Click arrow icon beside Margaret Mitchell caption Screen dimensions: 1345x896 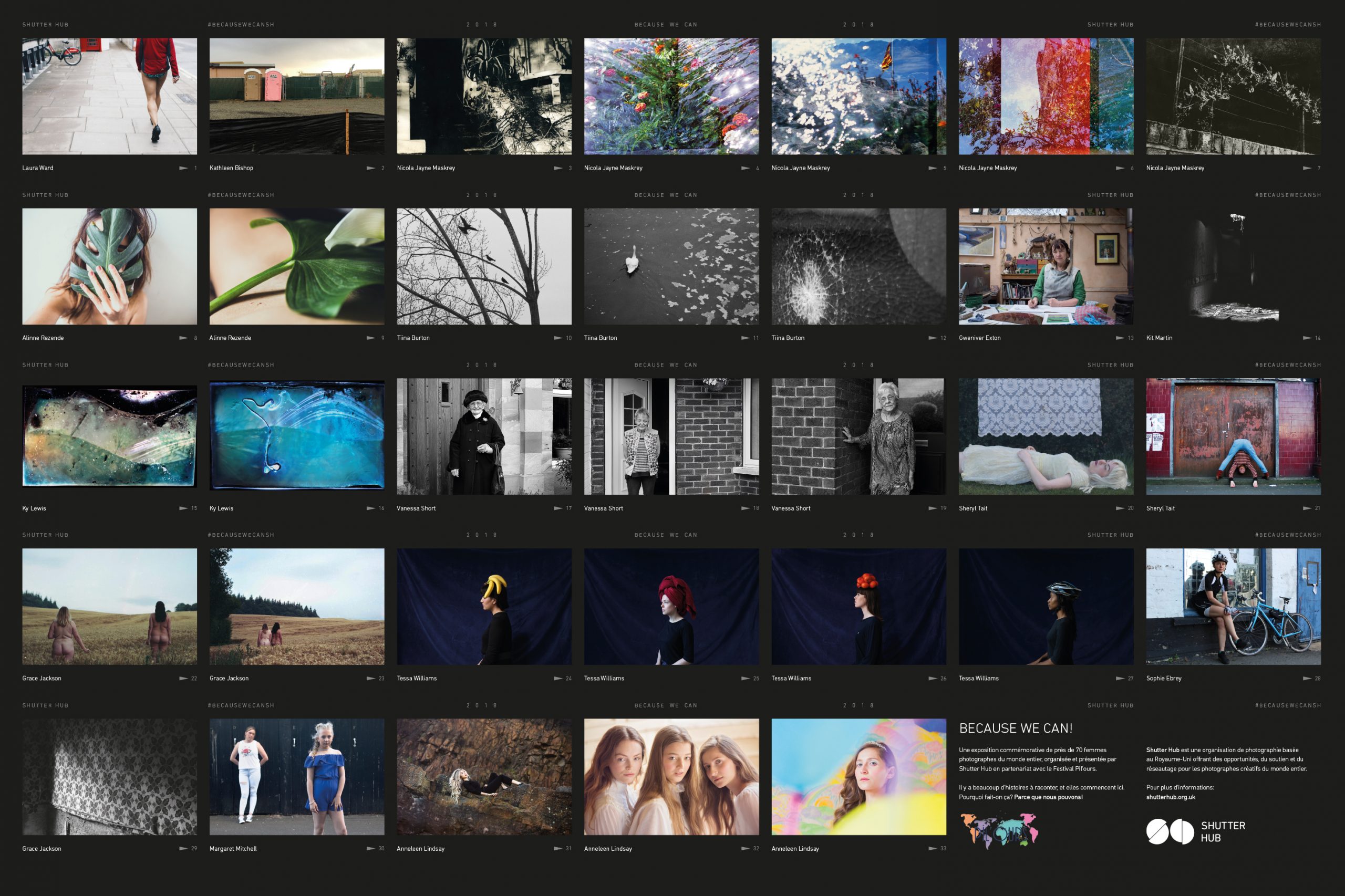[x=370, y=849]
